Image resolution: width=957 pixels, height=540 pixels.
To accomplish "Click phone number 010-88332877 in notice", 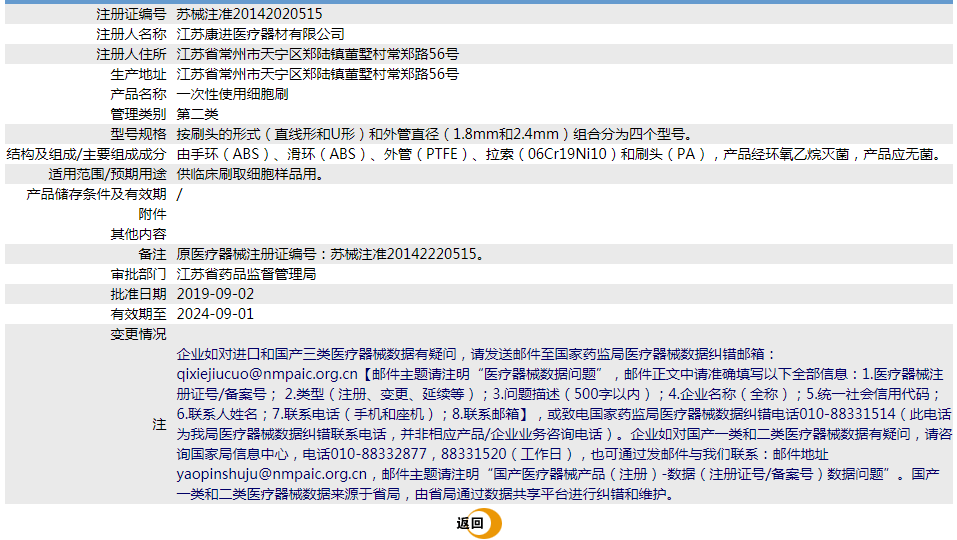I will coord(378,455).
